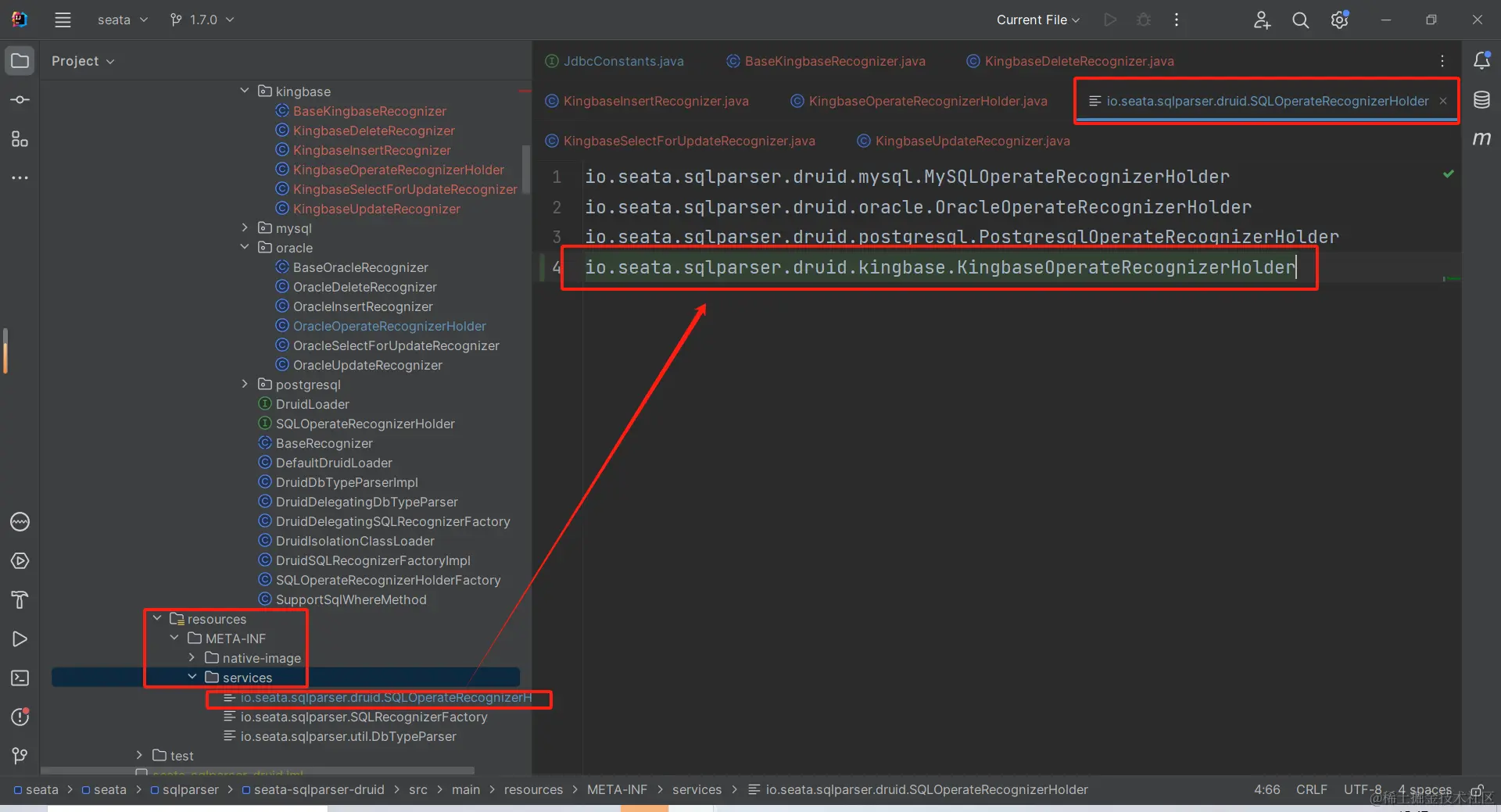1501x812 pixels.
Task: Open the Project view dropdown
Action: click(x=83, y=61)
